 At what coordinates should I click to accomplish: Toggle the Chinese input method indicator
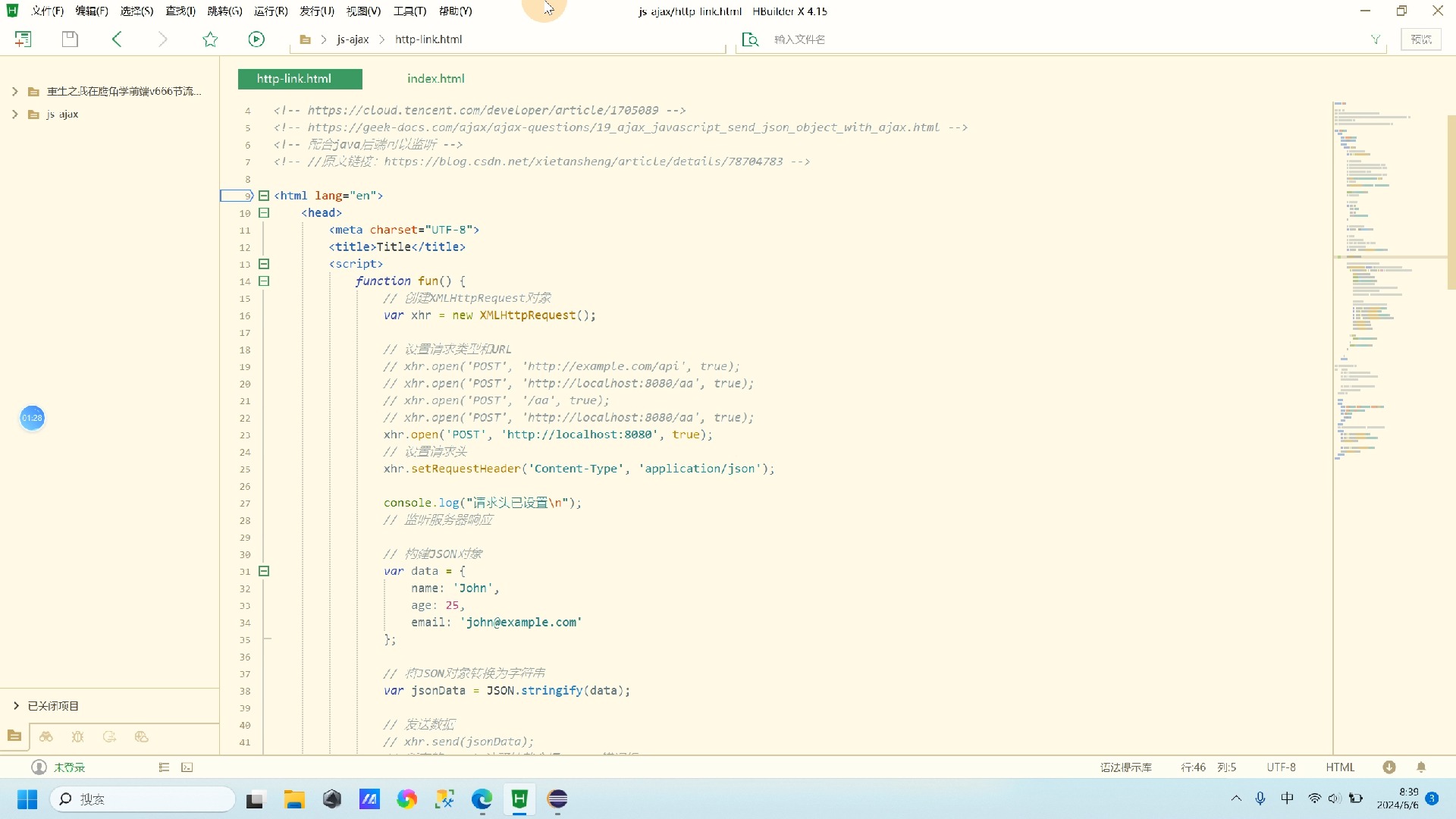(x=1287, y=799)
